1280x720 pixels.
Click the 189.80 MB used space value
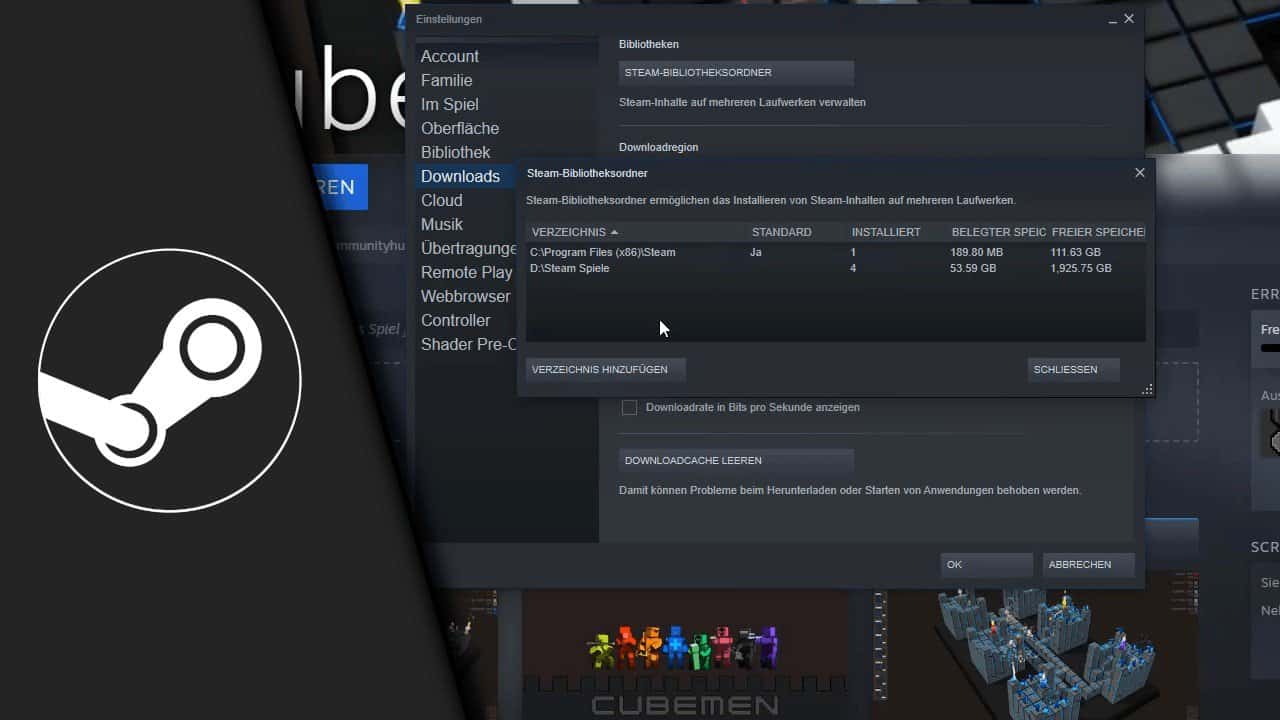[x=977, y=252]
